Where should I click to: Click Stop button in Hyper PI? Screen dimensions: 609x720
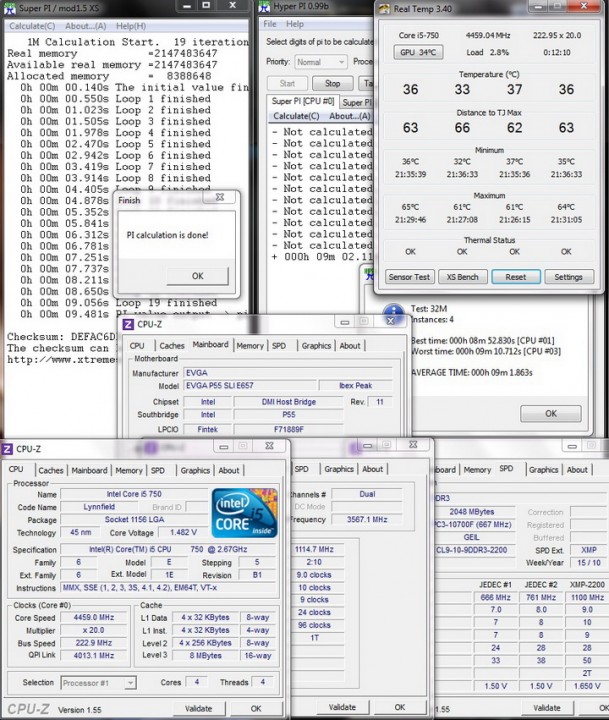click(x=333, y=84)
